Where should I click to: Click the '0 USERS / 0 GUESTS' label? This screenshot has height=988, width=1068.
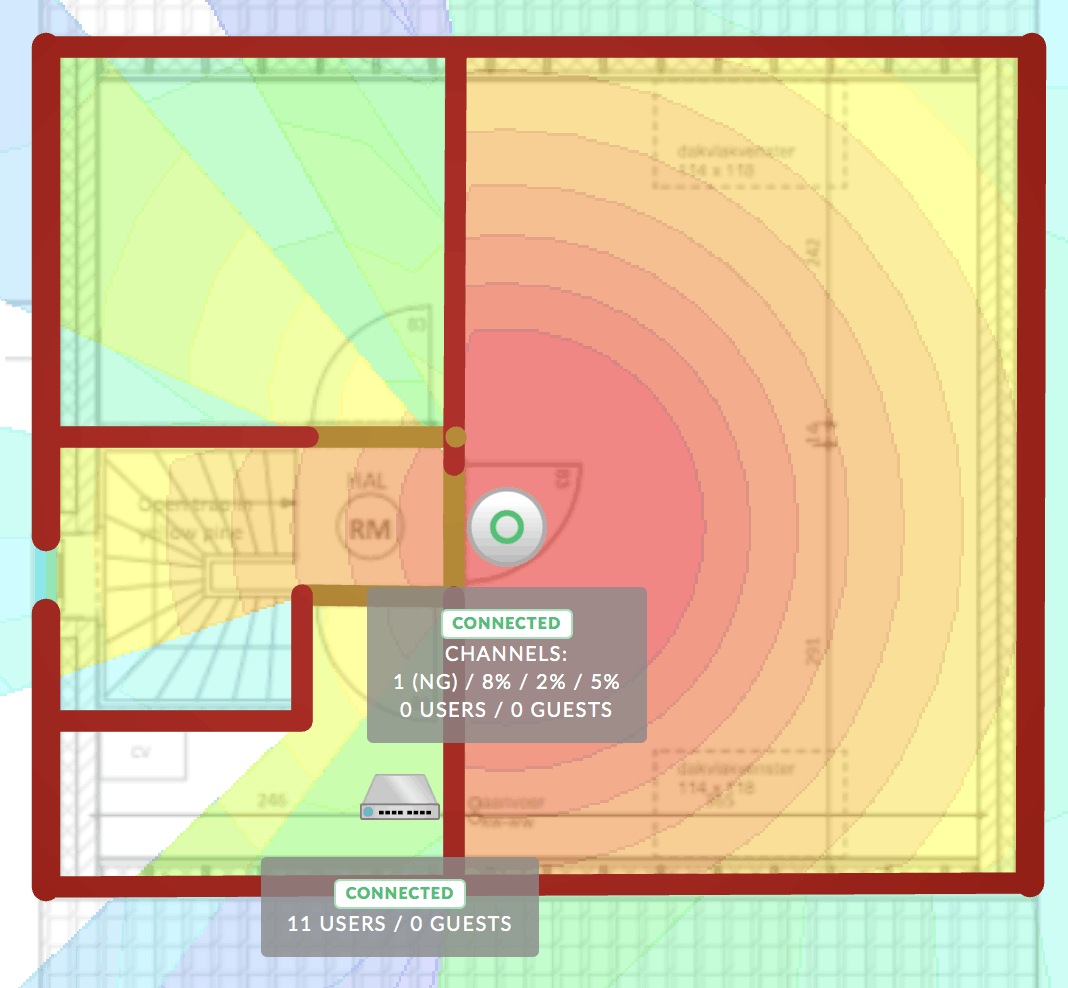tap(506, 710)
